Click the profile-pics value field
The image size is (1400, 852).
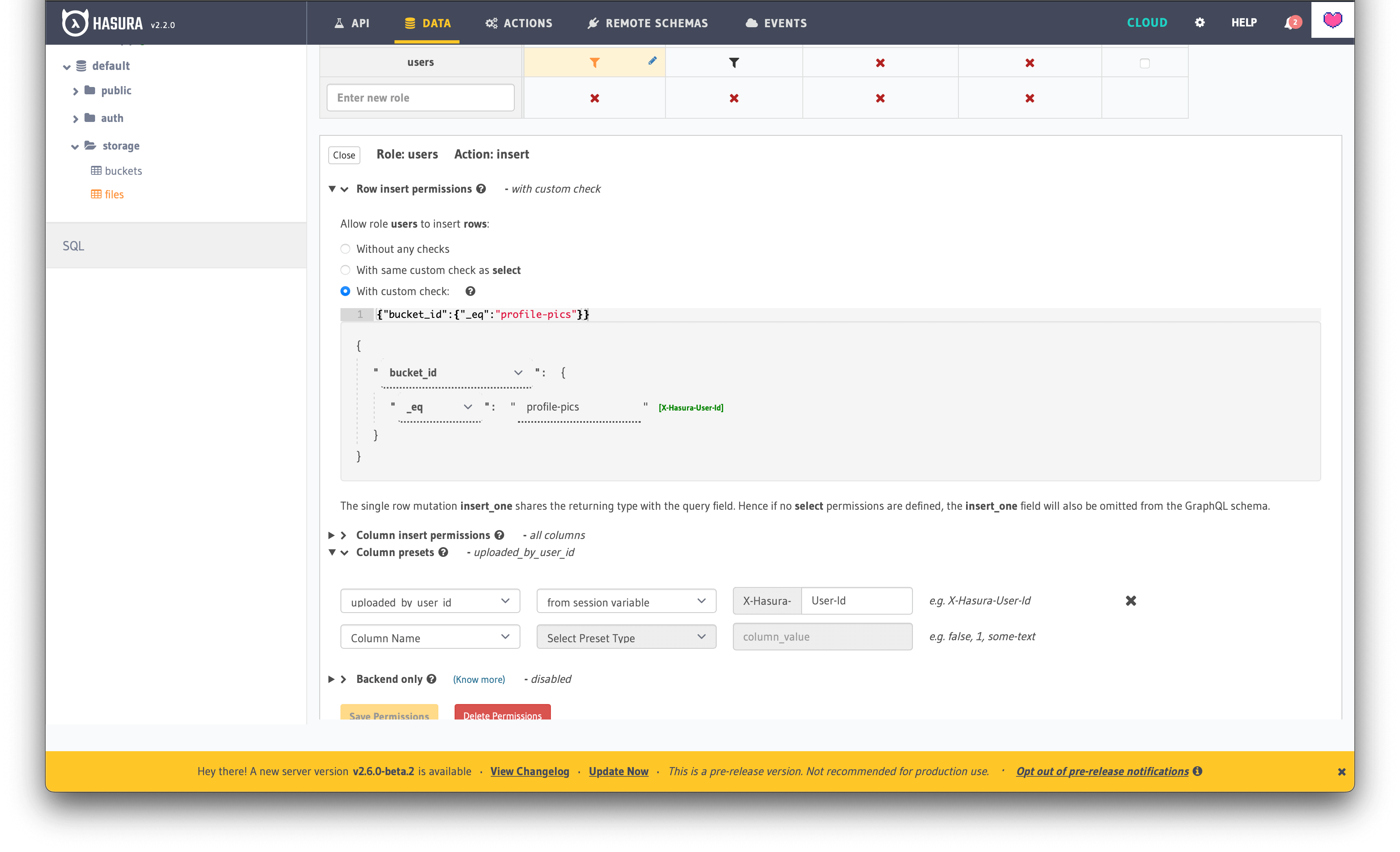pyautogui.click(x=579, y=407)
